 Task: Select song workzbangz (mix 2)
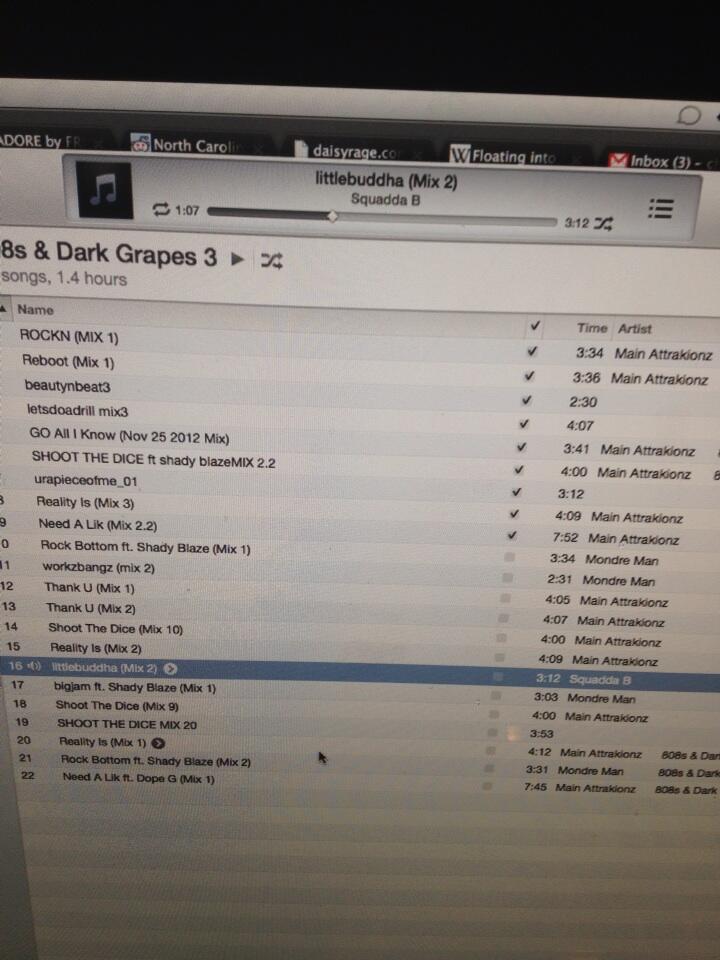(x=99, y=568)
